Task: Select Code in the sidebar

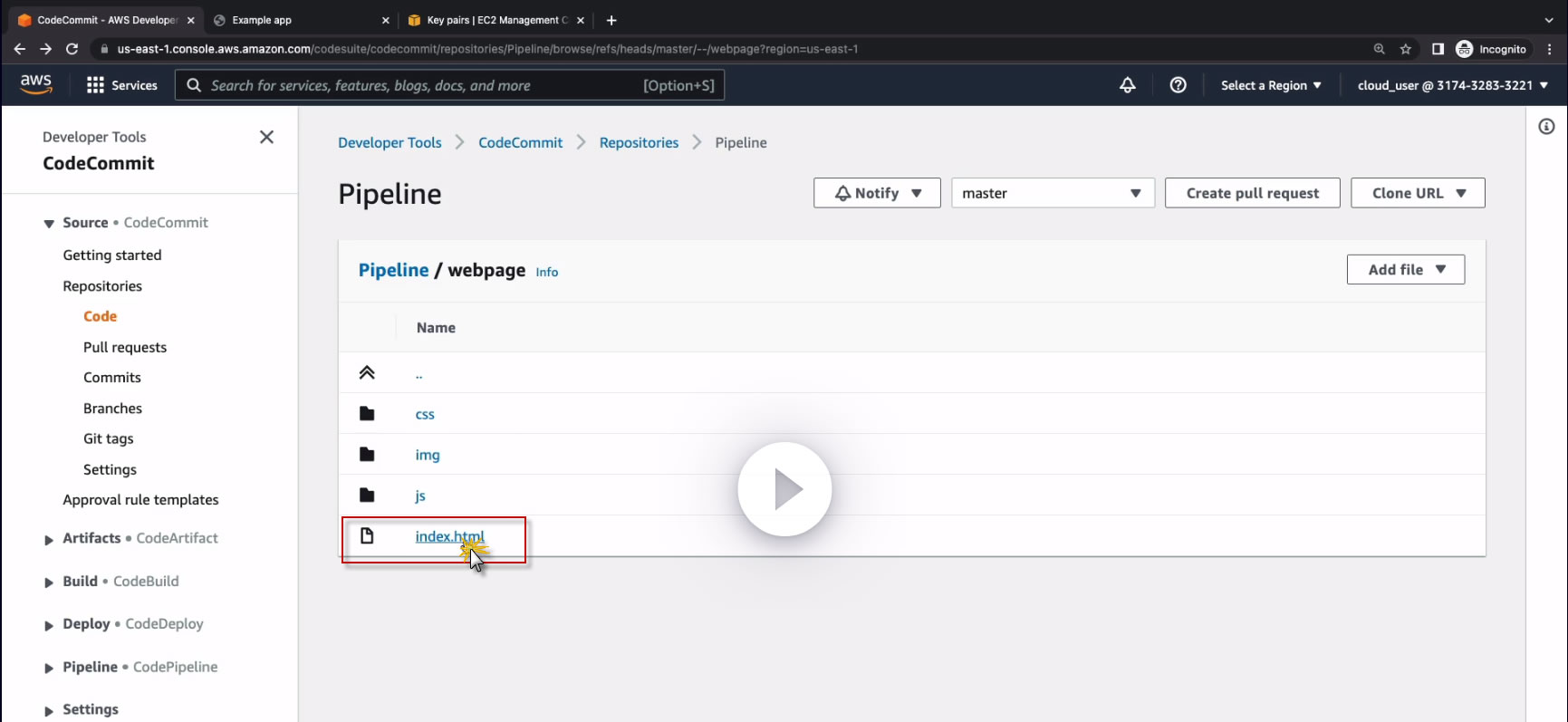Action: [100, 316]
